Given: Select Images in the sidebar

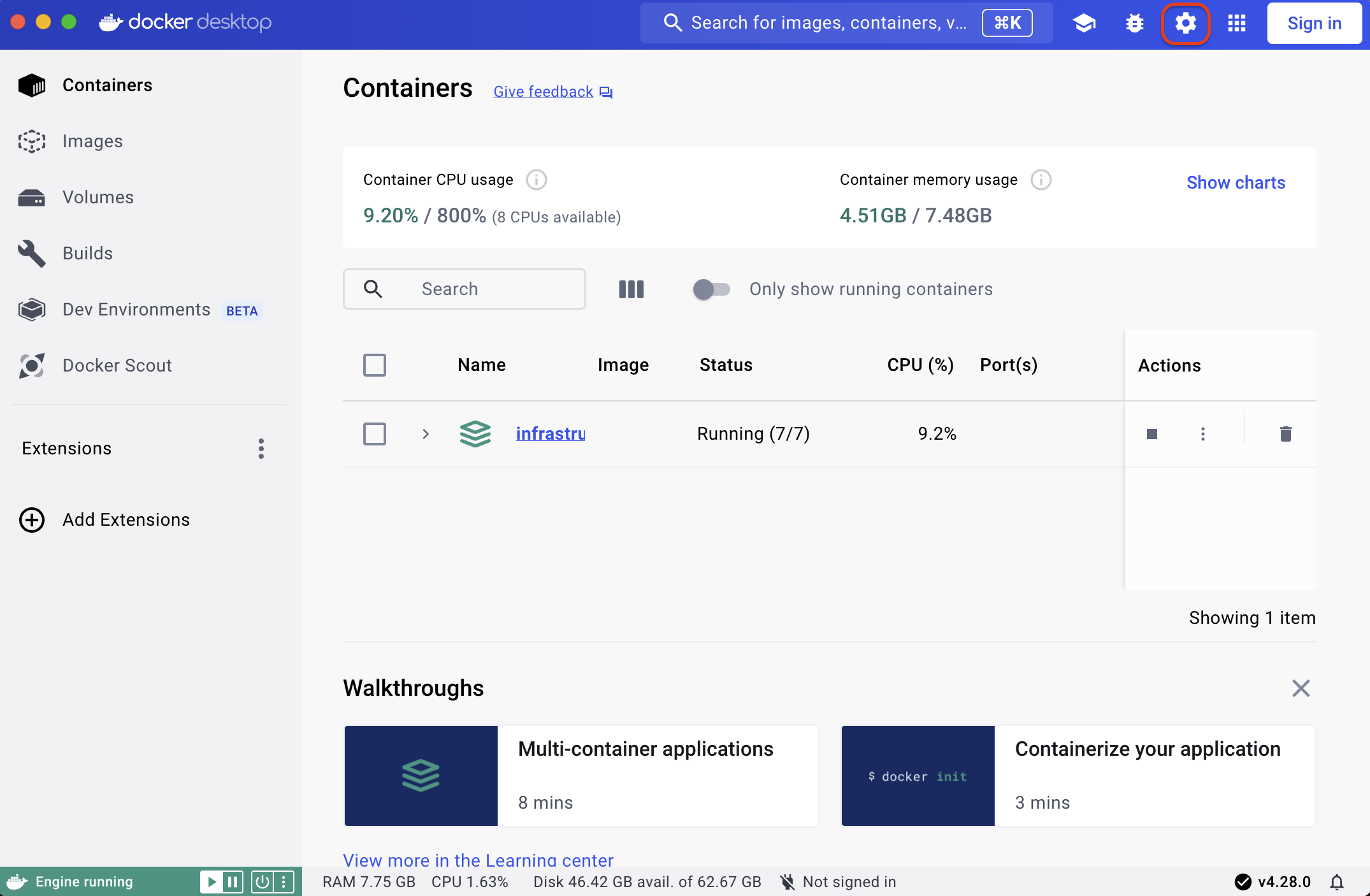Looking at the screenshot, I should (x=92, y=141).
